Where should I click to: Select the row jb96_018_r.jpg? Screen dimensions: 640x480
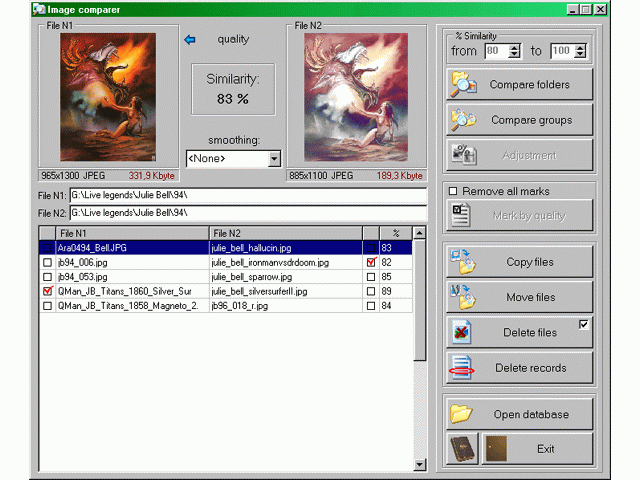(226, 306)
